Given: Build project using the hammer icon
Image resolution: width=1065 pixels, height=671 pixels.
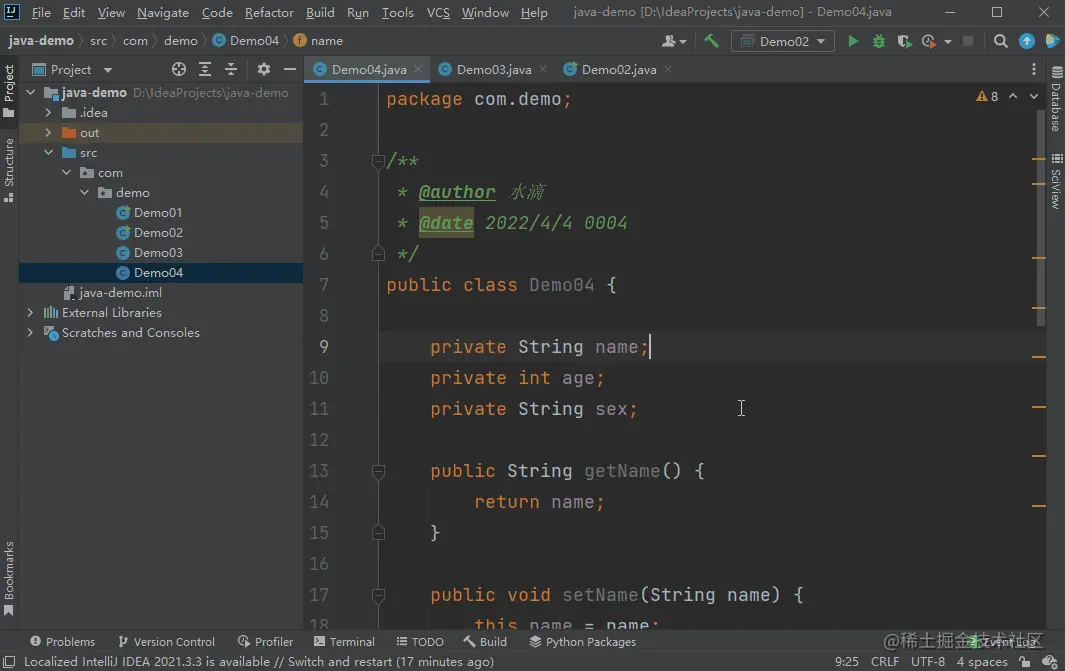Looking at the screenshot, I should point(711,41).
